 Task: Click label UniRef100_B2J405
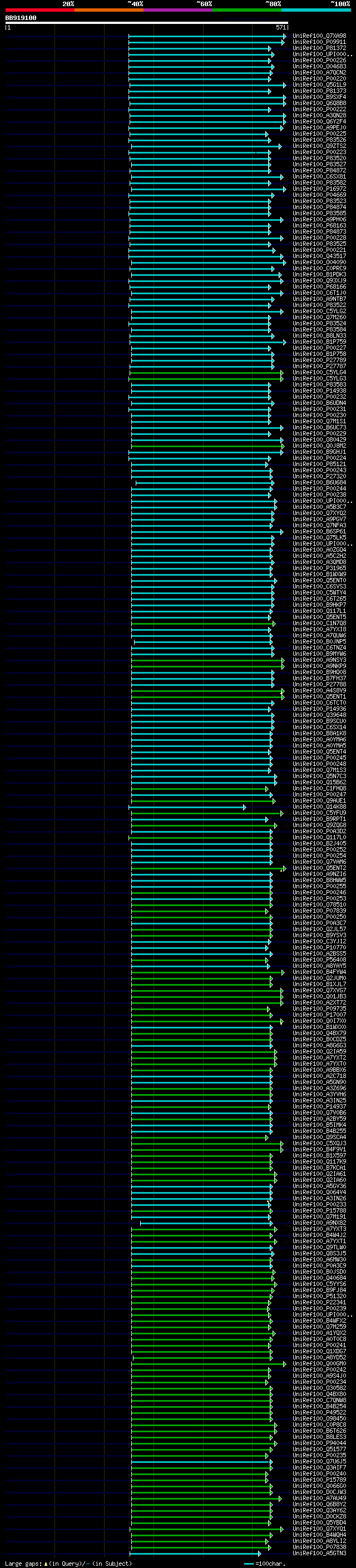(319, 844)
